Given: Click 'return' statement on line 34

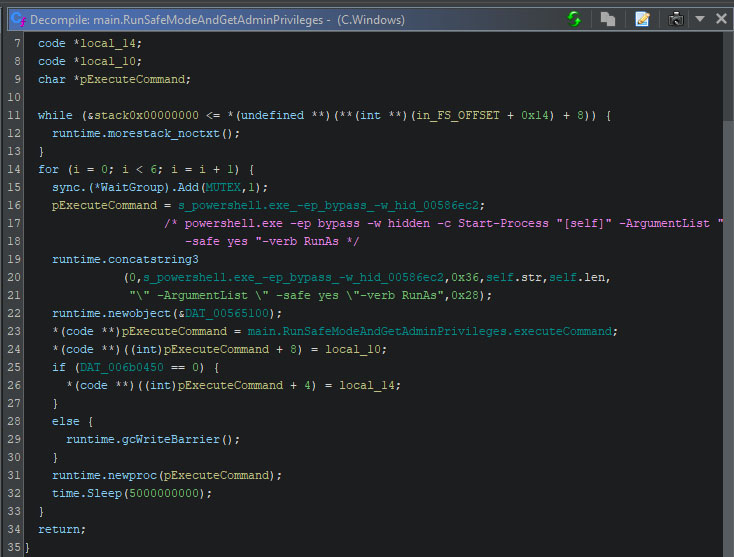Looking at the screenshot, I should (x=59, y=529).
